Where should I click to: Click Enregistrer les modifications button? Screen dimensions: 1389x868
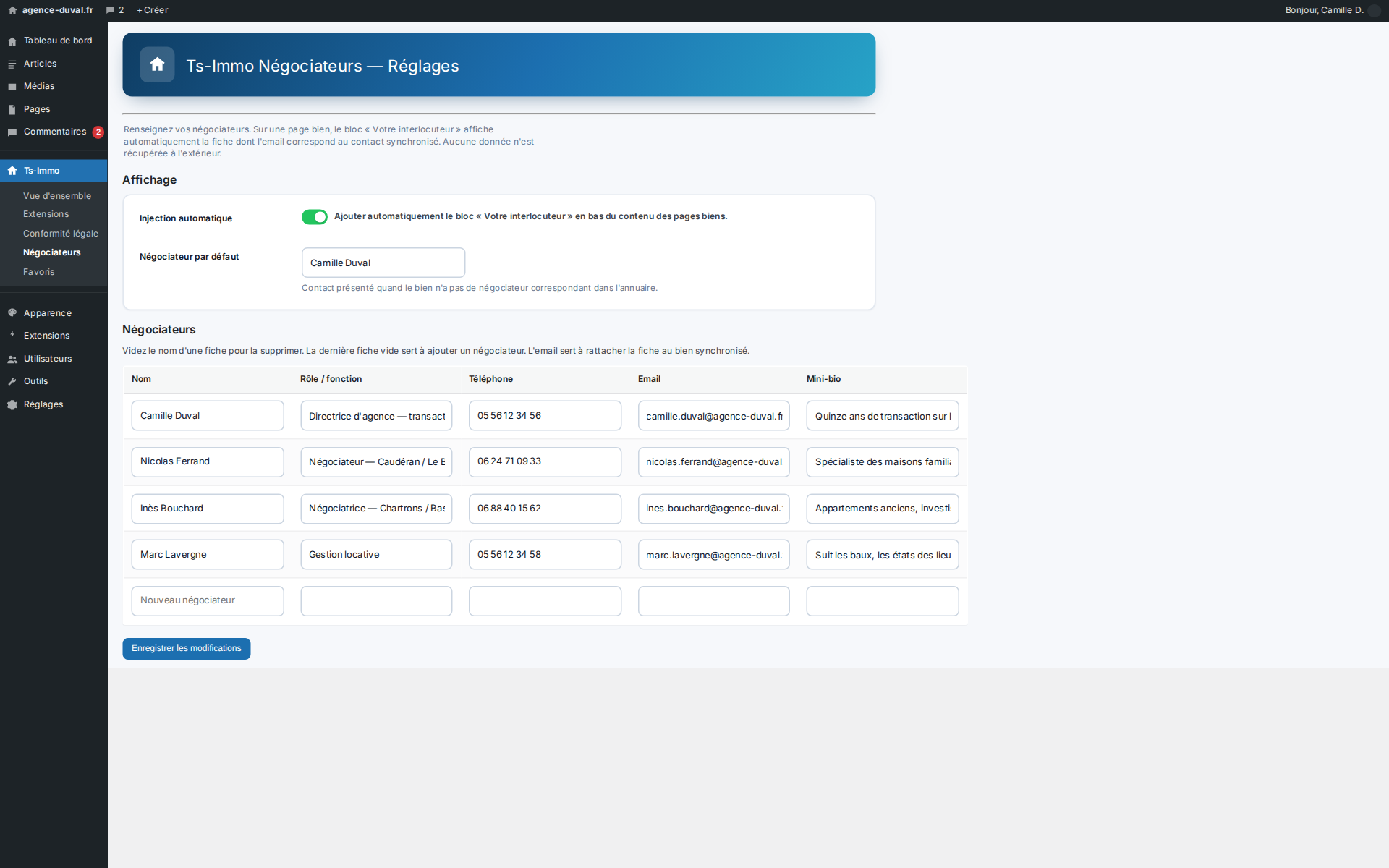pos(187,649)
